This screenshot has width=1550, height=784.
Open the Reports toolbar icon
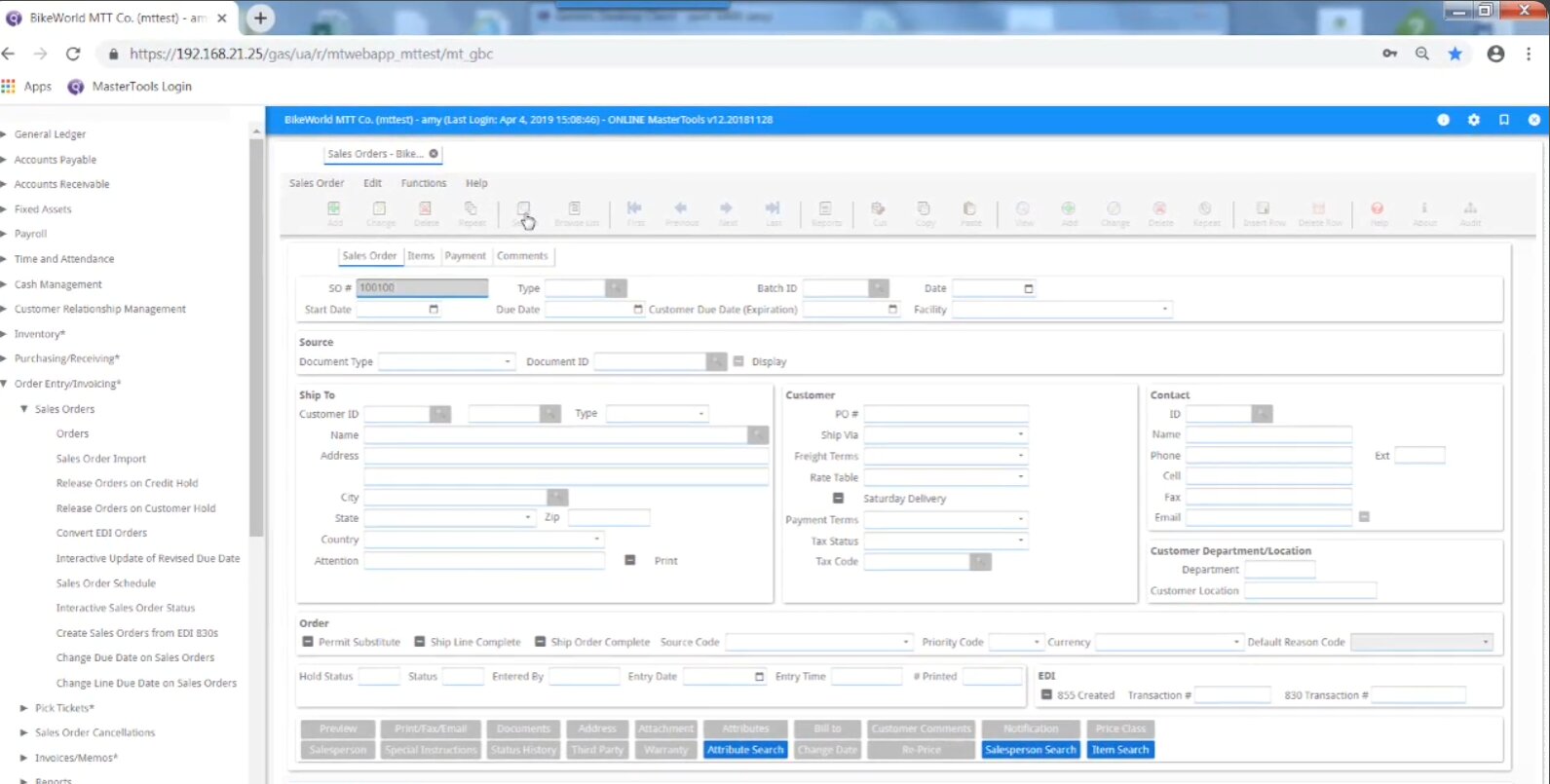tap(825, 213)
